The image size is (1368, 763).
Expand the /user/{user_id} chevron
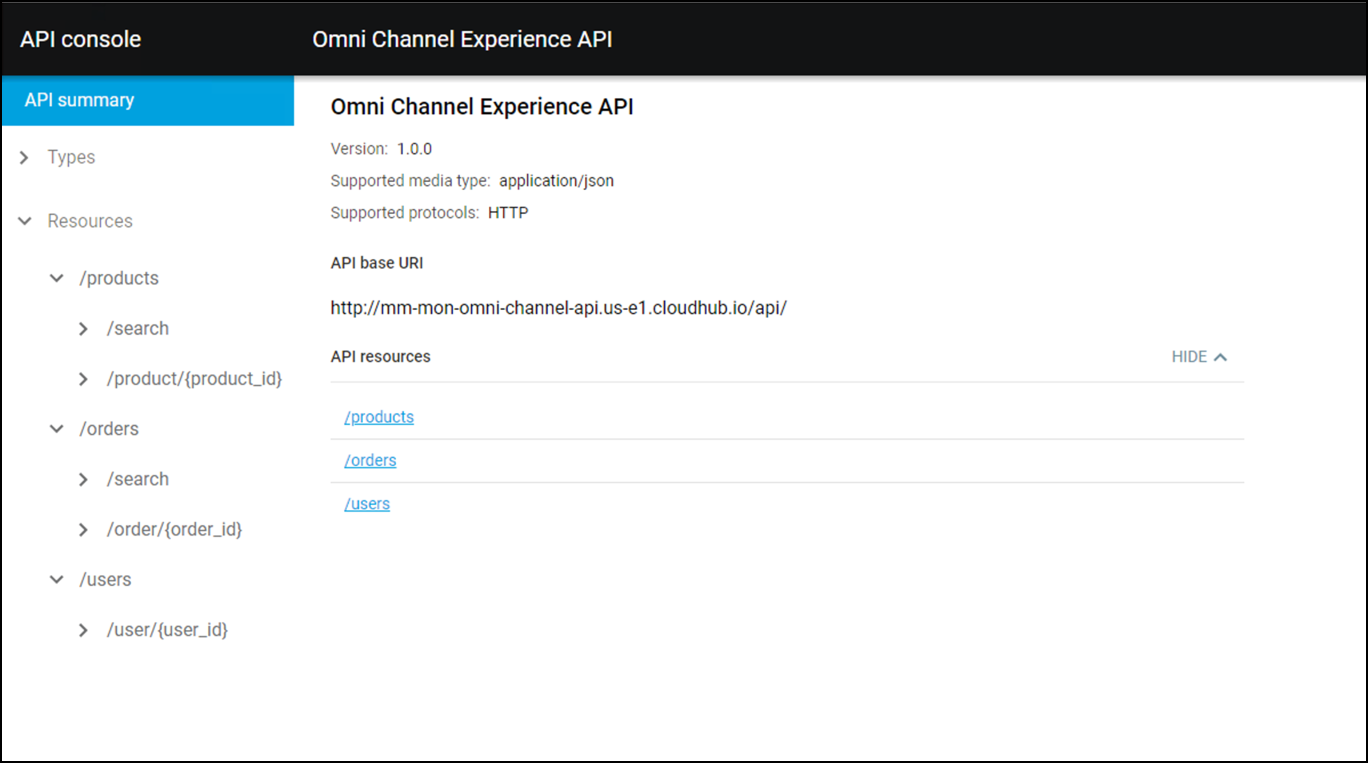(x=84, y=631)
